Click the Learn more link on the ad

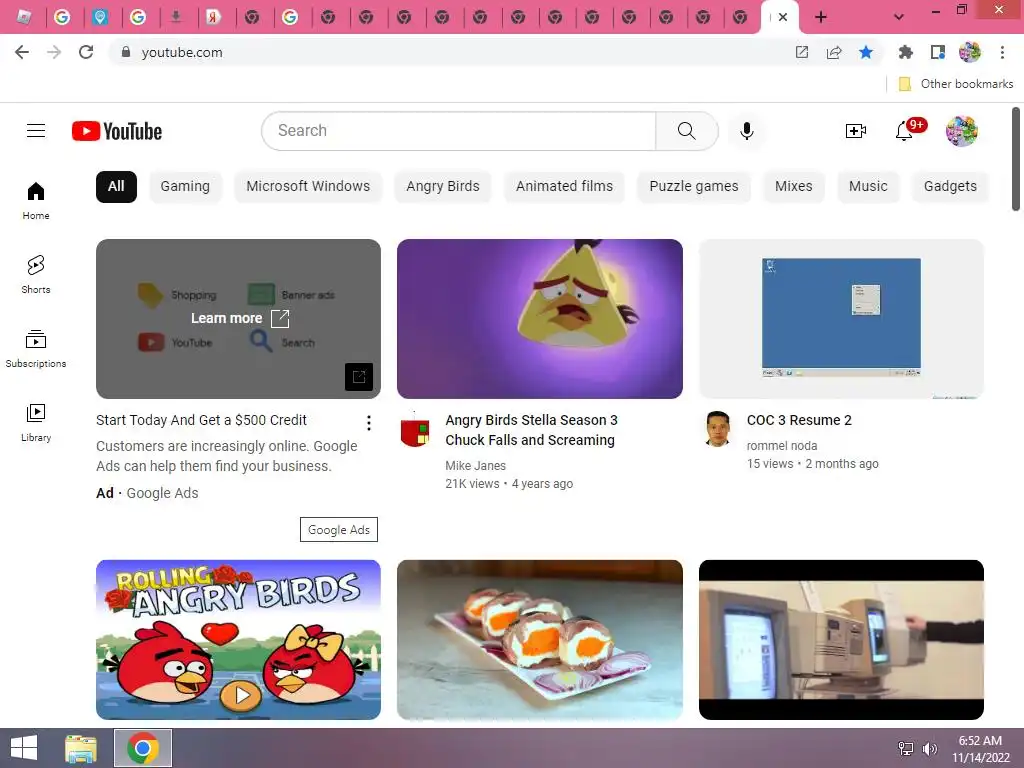pos(240,318)
